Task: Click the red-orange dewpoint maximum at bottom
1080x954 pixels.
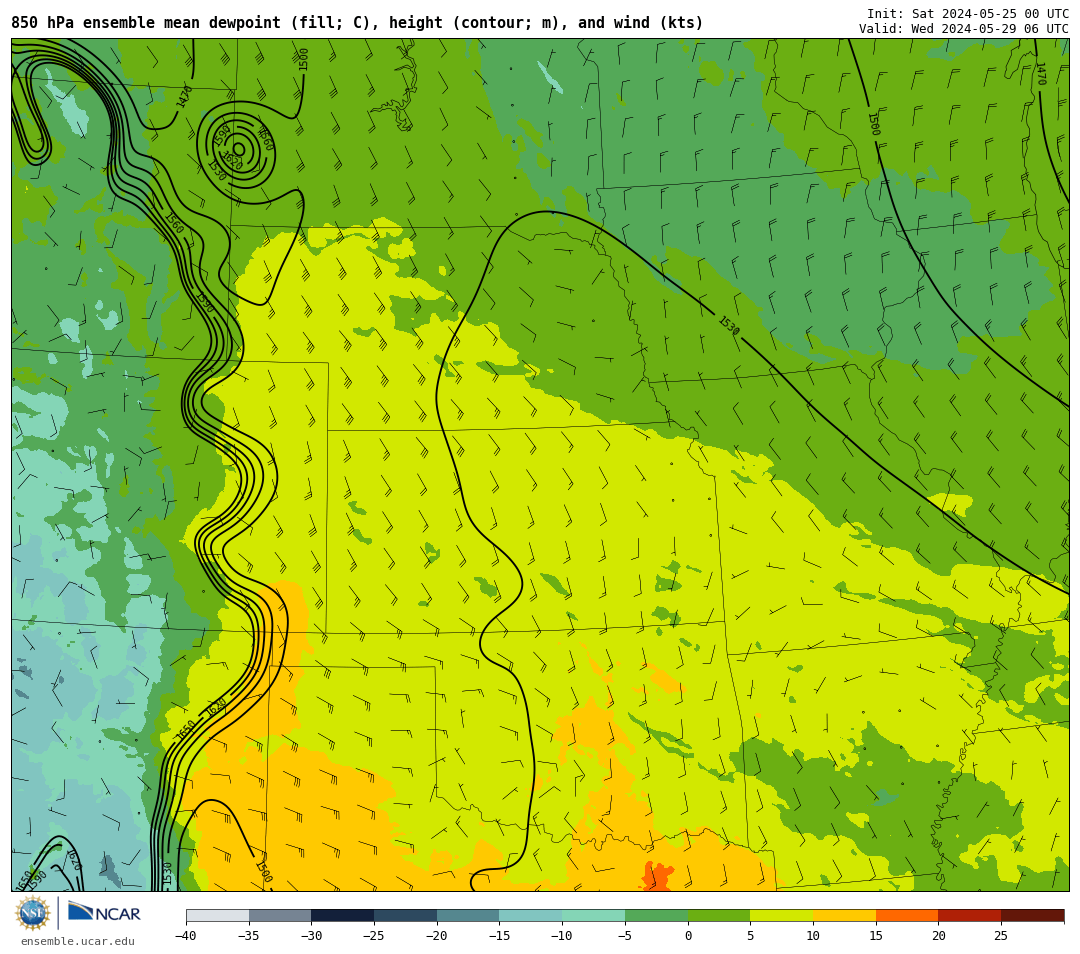Action: pyautogui.click(x=658, y=876)
